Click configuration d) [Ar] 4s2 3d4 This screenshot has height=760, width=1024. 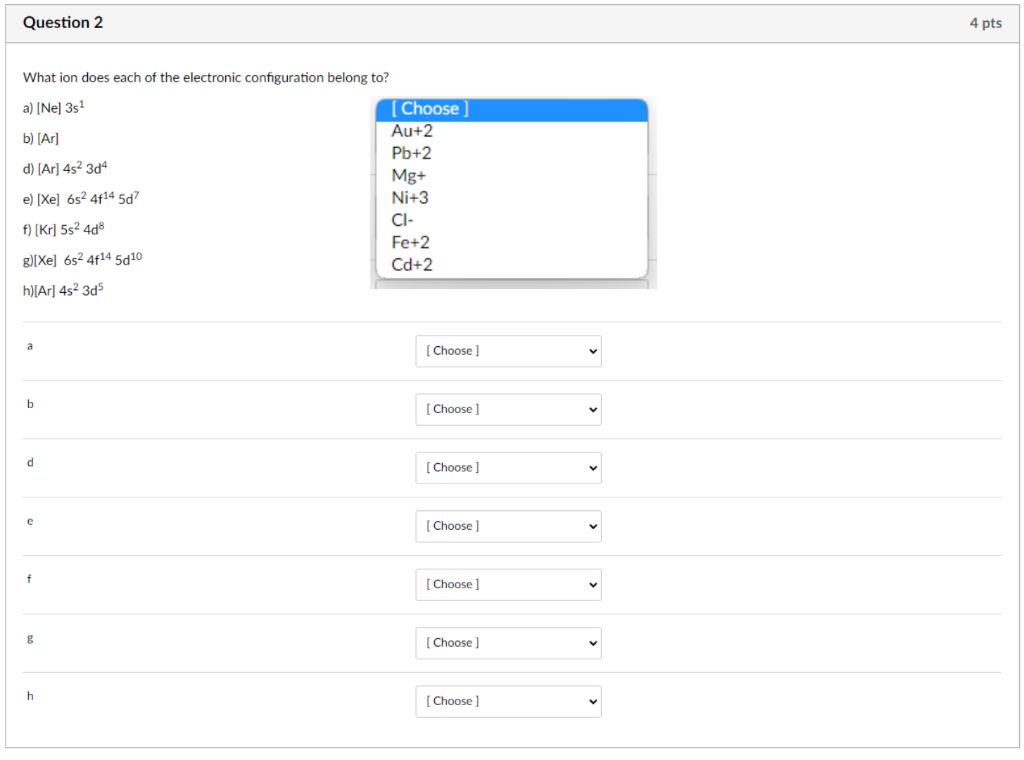[x=65, y=168]
